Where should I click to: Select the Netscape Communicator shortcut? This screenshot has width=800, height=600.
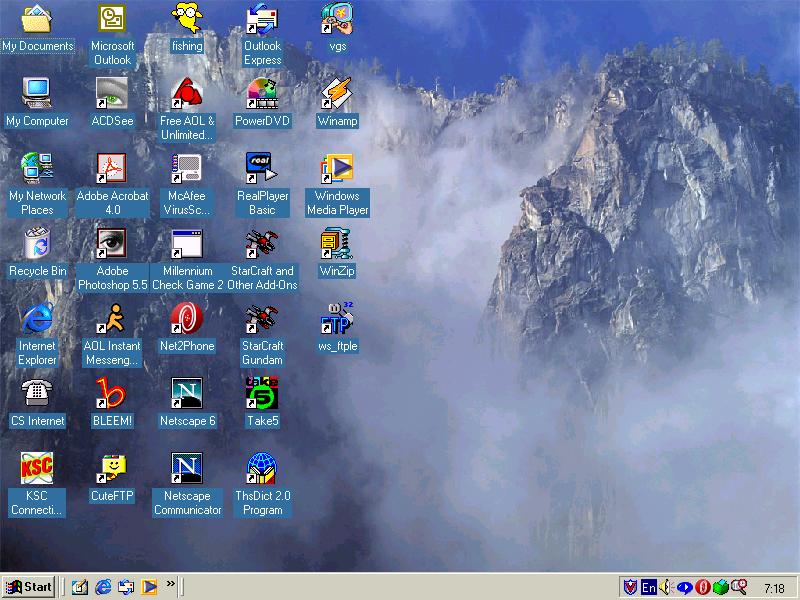click(187, 468)
